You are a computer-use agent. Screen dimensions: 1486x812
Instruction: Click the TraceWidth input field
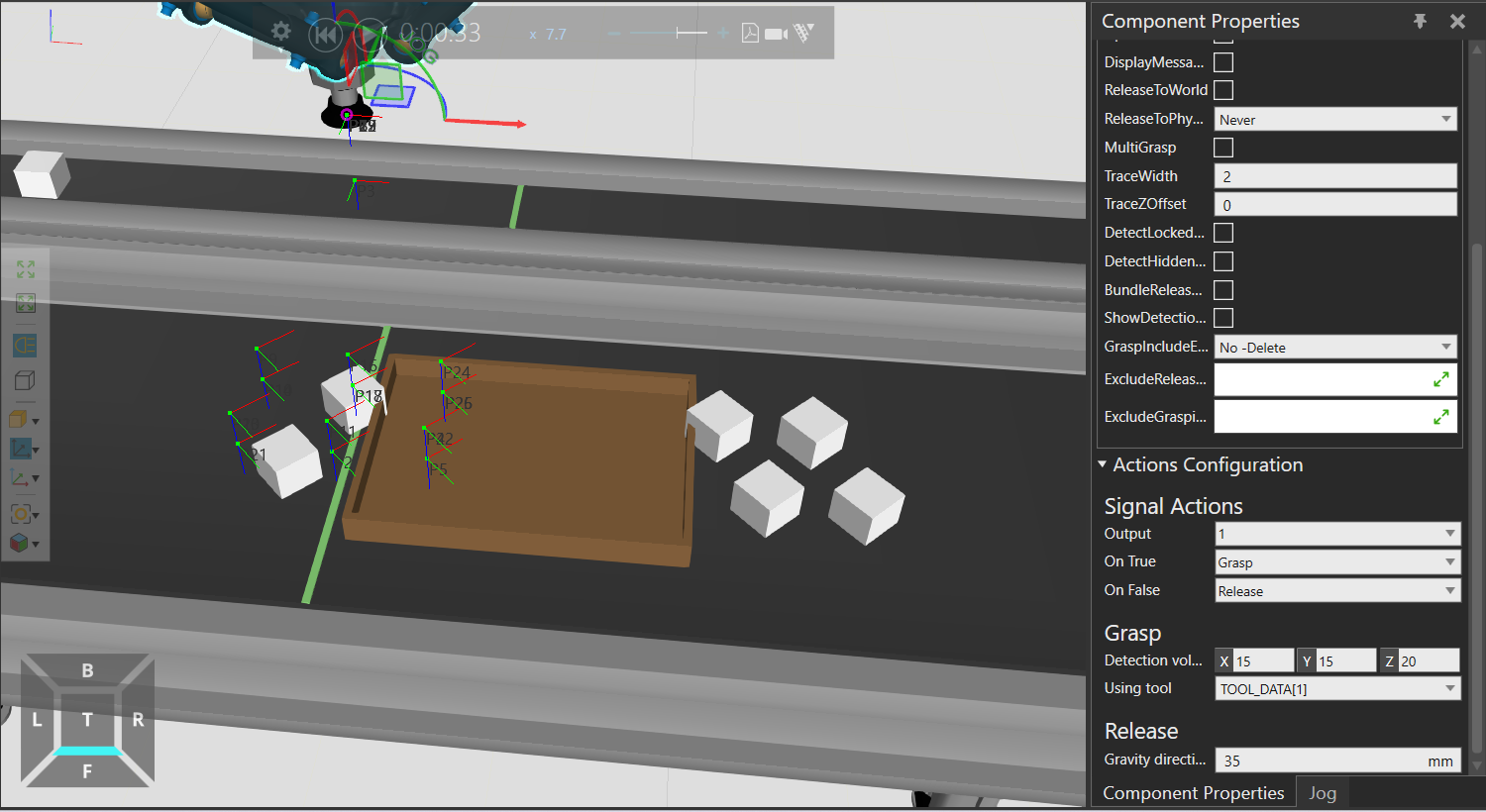click(1334, 176)
